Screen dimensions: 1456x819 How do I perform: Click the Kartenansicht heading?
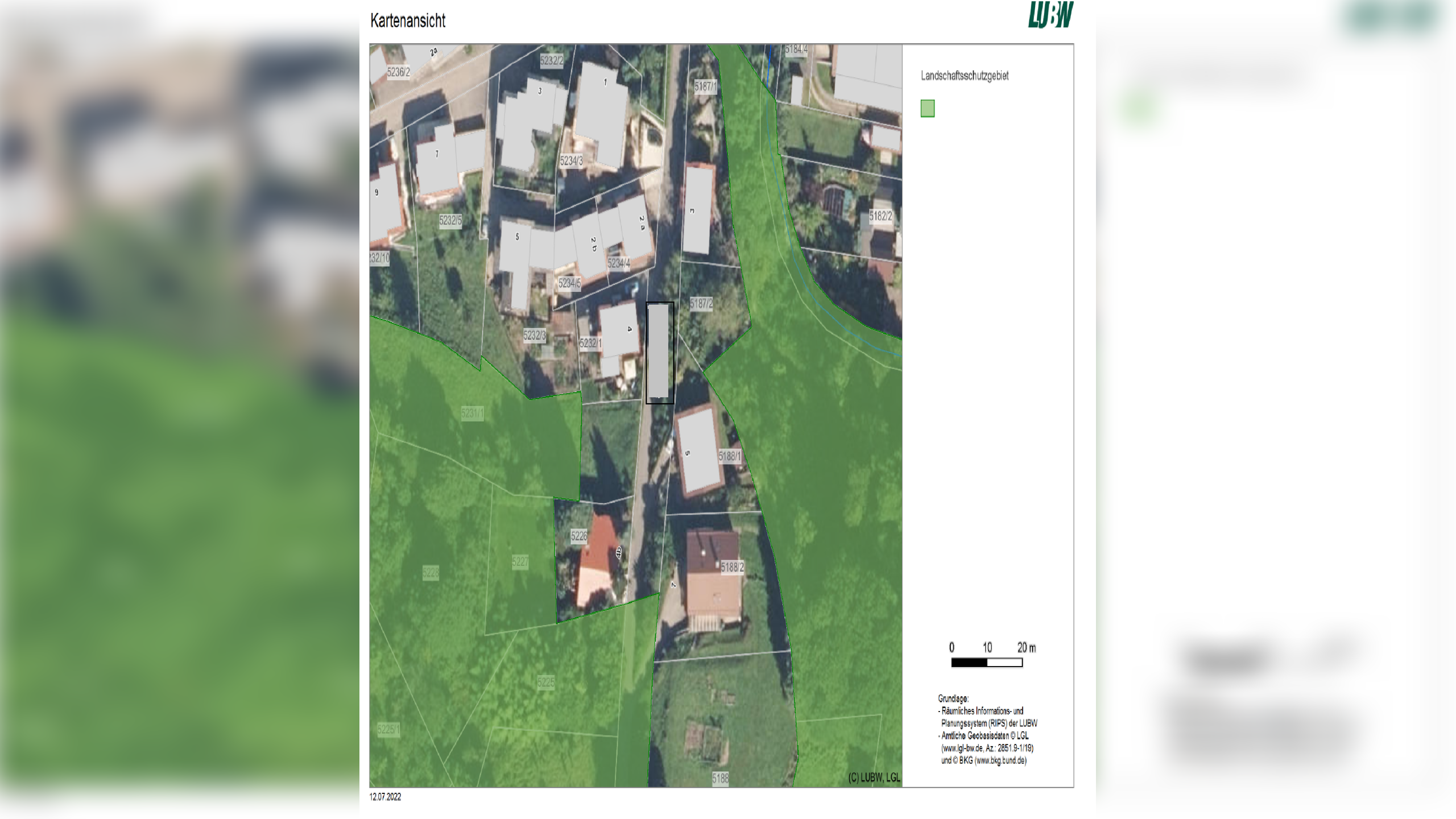408,21
